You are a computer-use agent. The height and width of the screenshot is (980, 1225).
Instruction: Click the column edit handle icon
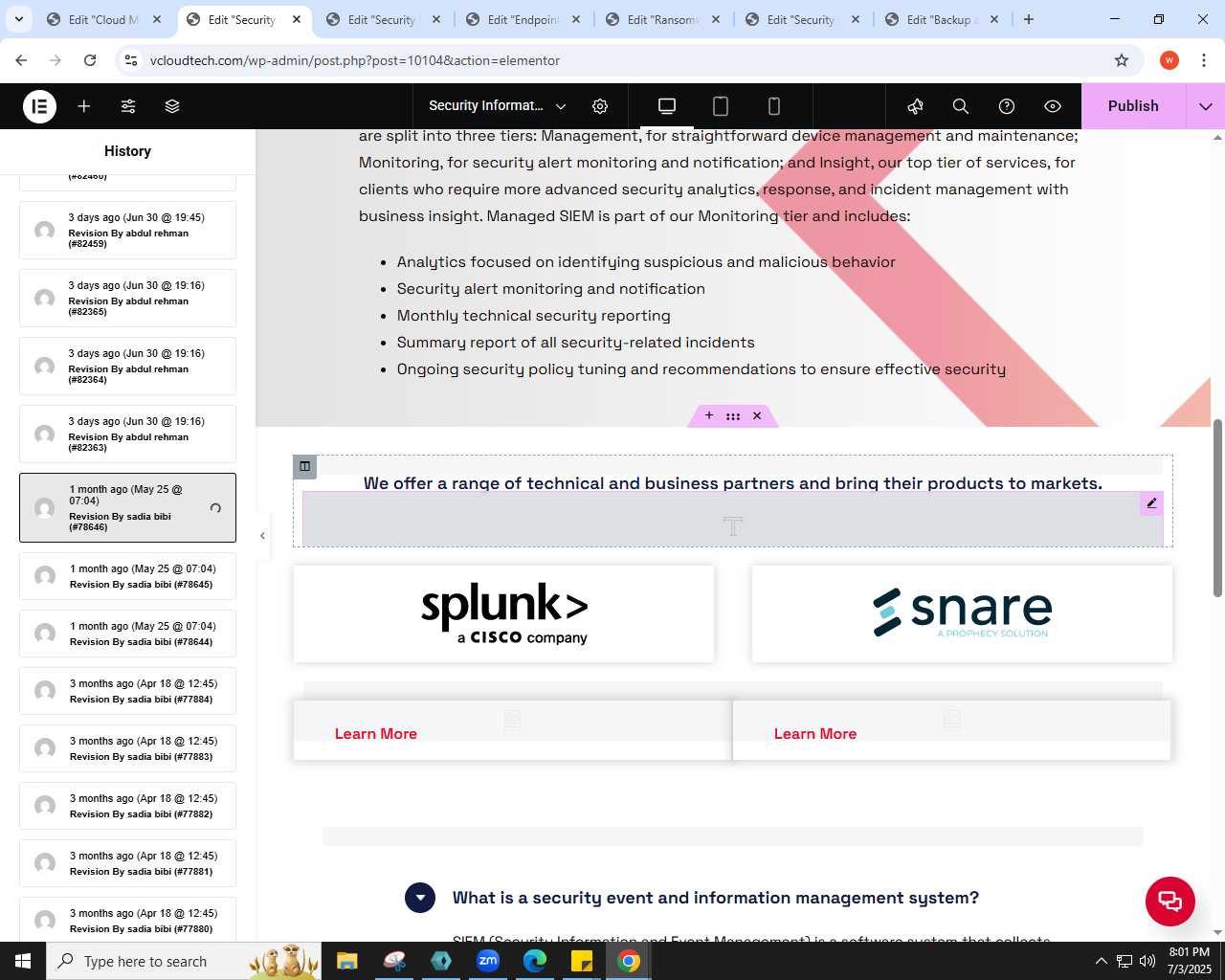(304, 466)
